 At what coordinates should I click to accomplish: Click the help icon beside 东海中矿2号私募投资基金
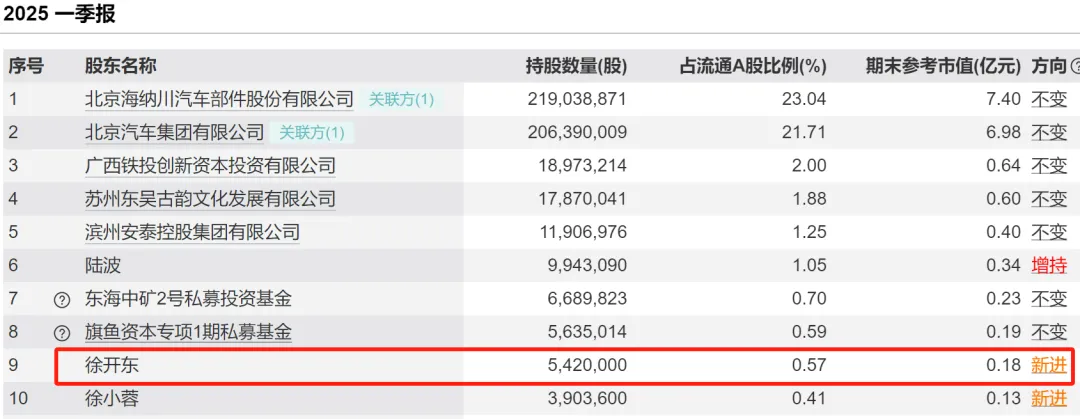[62, 299]
